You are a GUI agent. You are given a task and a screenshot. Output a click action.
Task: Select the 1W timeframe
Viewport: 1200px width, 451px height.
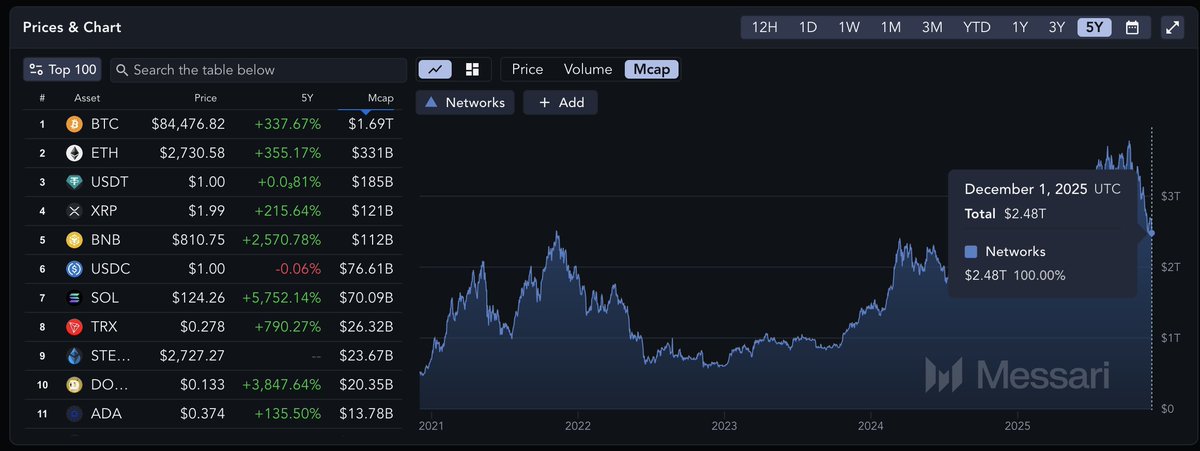849,27
